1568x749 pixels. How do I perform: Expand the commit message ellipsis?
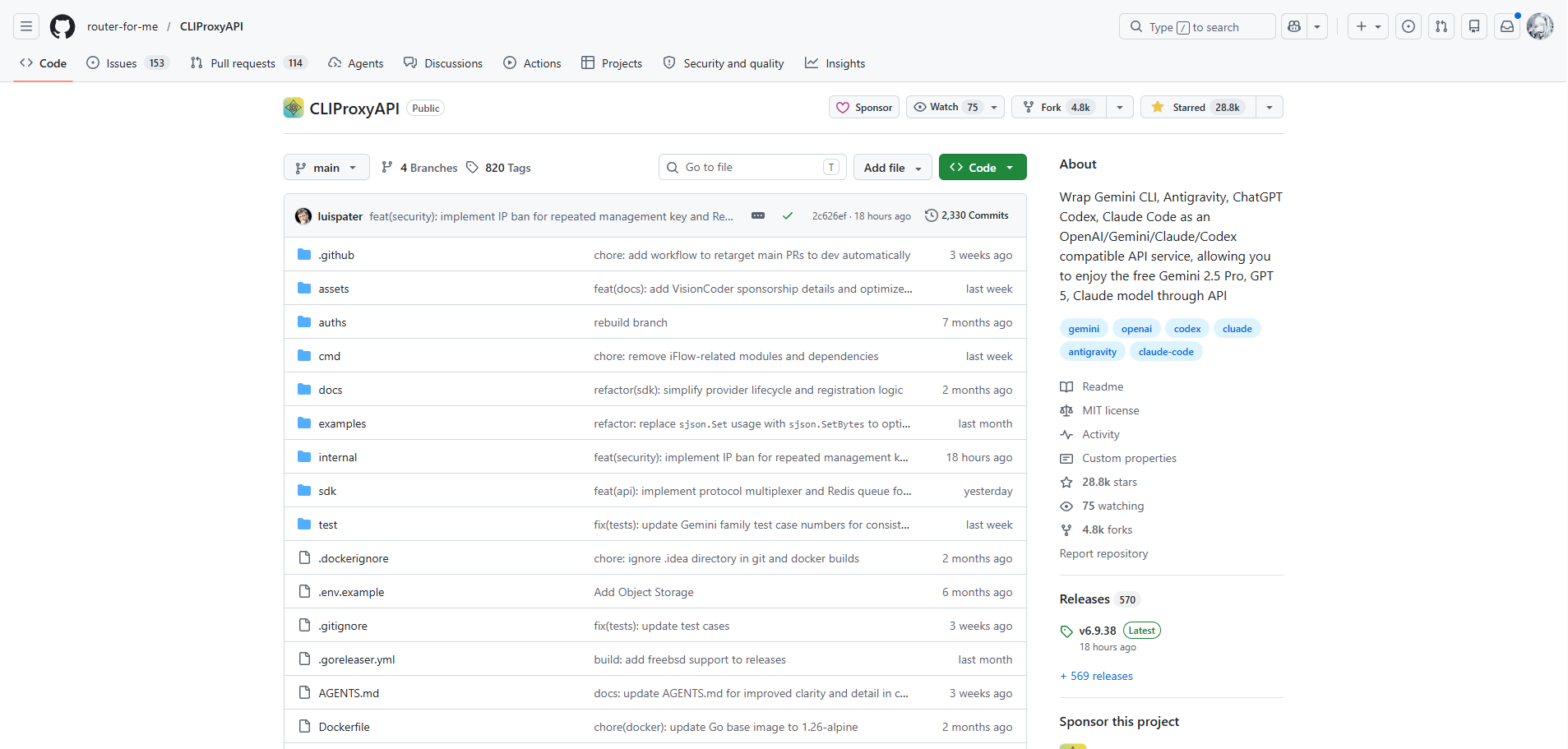point(758,215)
